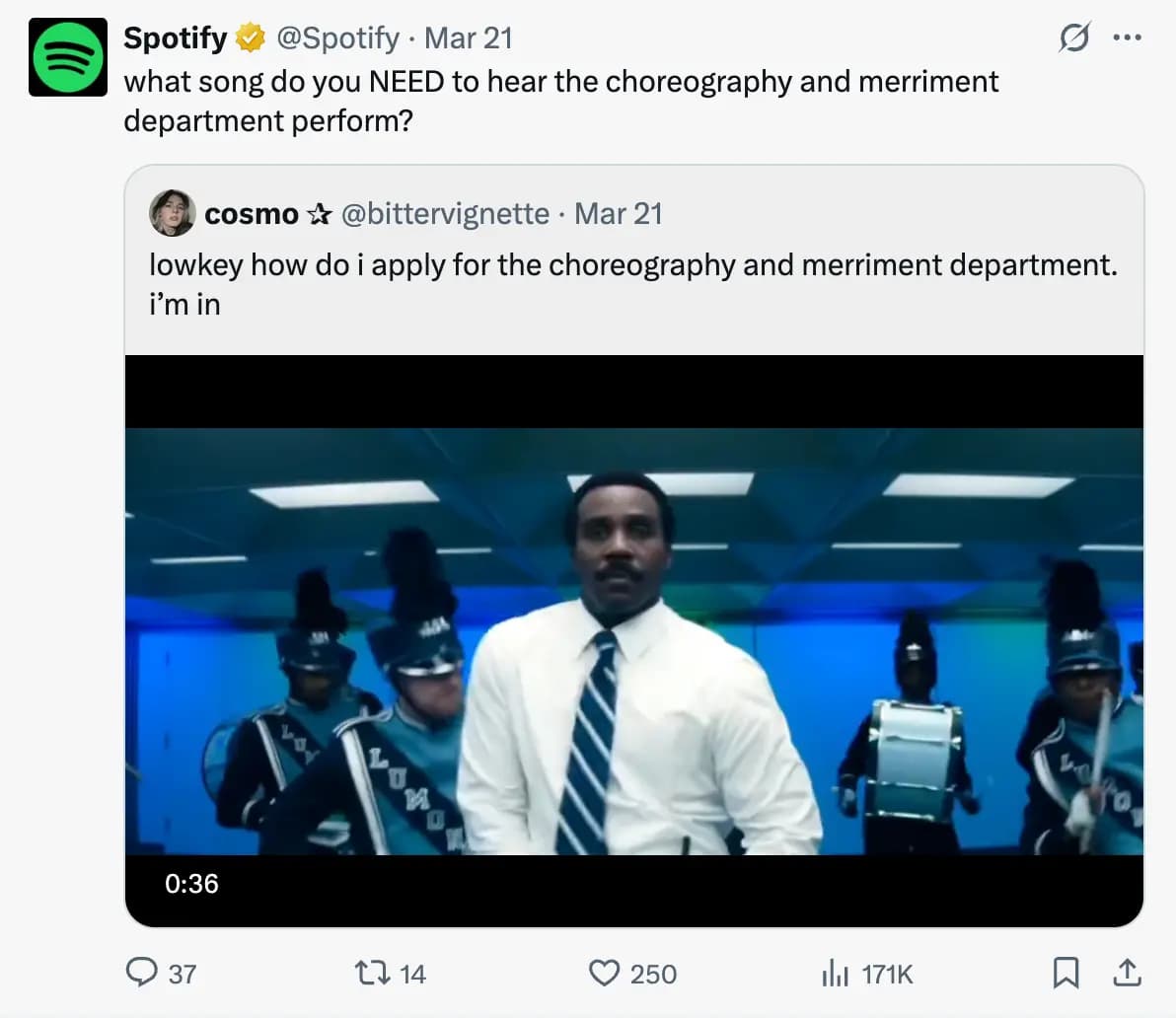Click cosmo's profile avatar in quoted tweet
This screenshot has width=1176, height=1018.
(172, 213)
